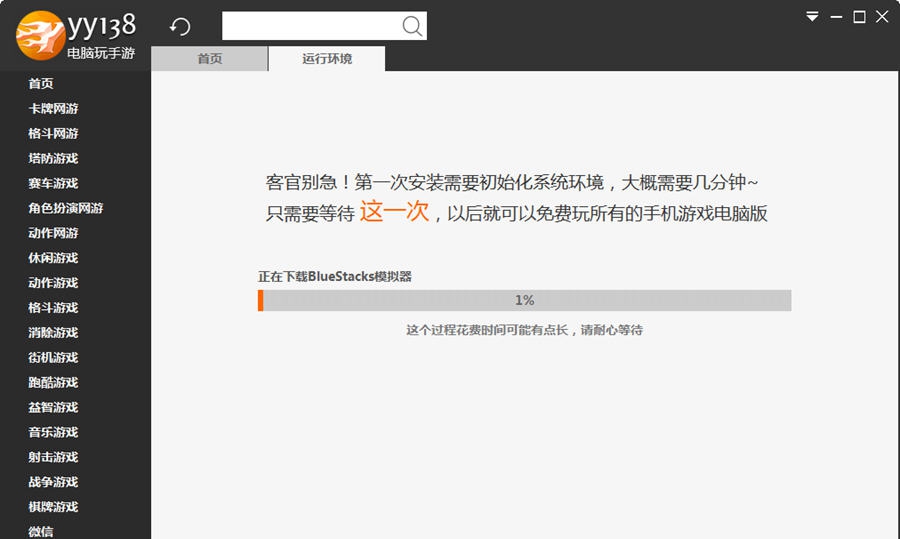Click the orange 这一次 text
Image resolution: width=900 pixels, height=539 pixels.
394,211
